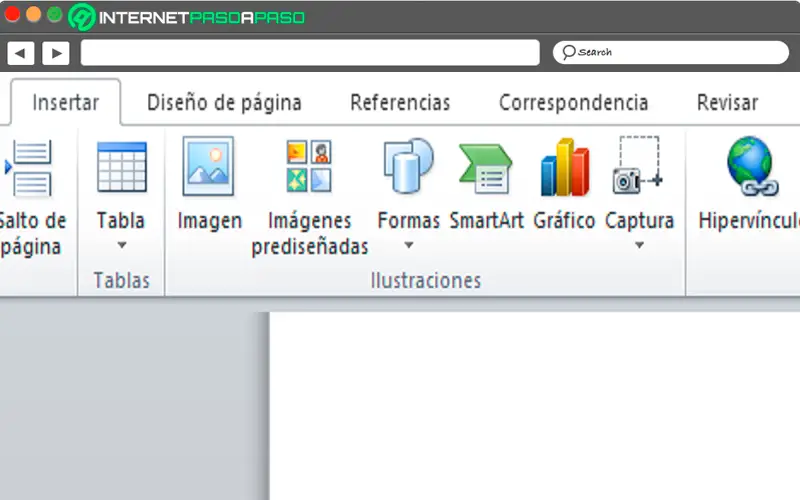Open the Revisar tab

[x=728, y=103]
